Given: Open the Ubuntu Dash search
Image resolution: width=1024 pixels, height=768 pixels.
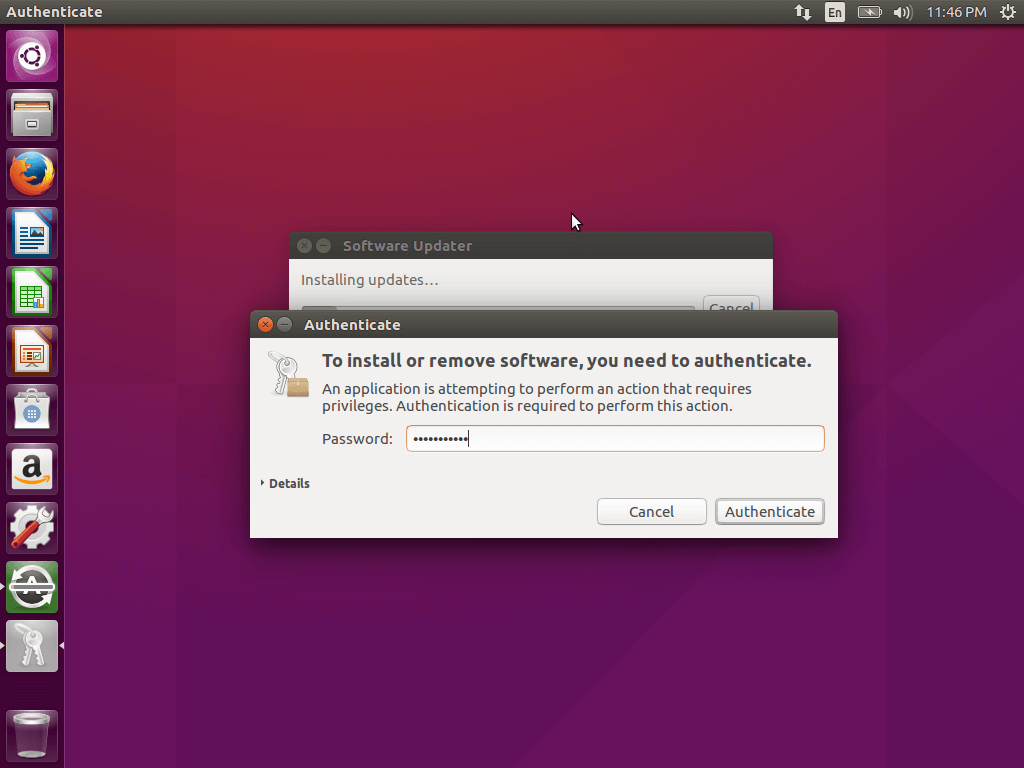Looking at the screenshot, I should tap(31, 55).
